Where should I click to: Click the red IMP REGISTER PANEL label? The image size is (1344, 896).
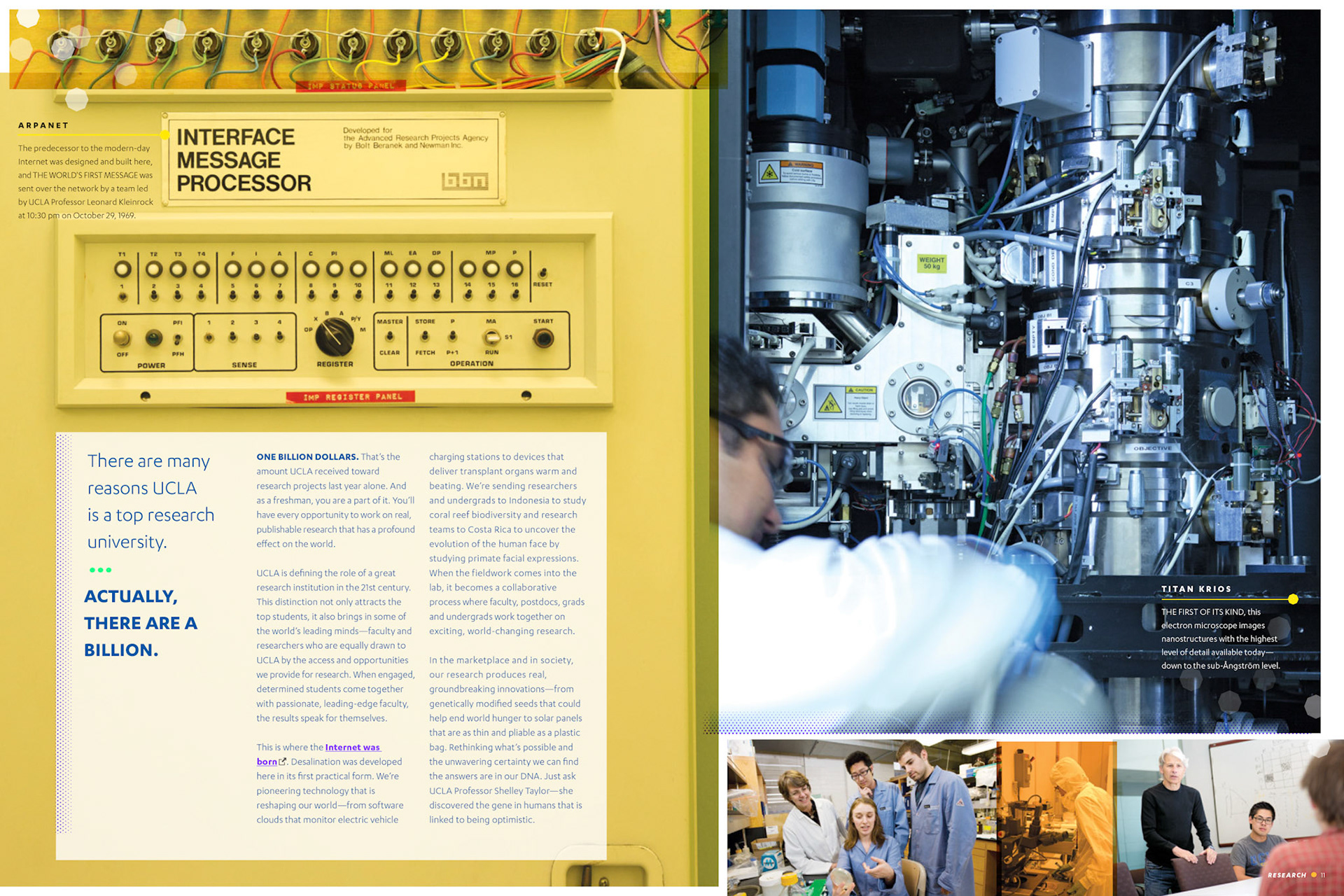[x=351, y=397]
